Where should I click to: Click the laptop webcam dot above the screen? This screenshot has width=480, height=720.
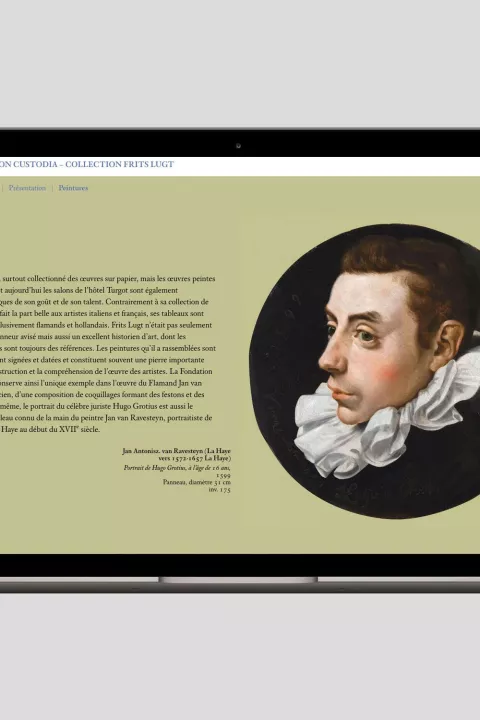tap(238, 146)
